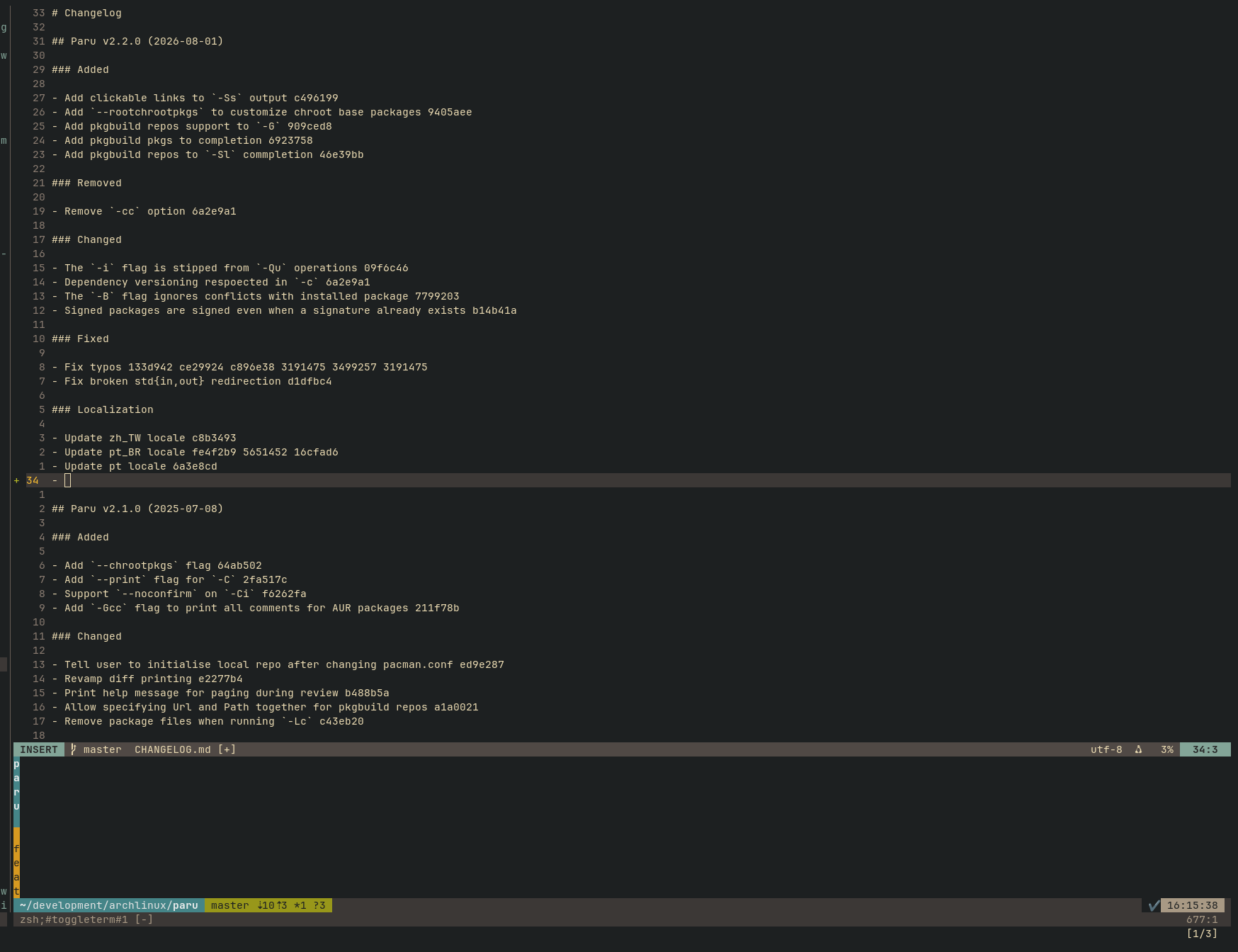Click the modified [+] indicator beside CHANGELOG.md
The image size is (1238, 952).
227,749
